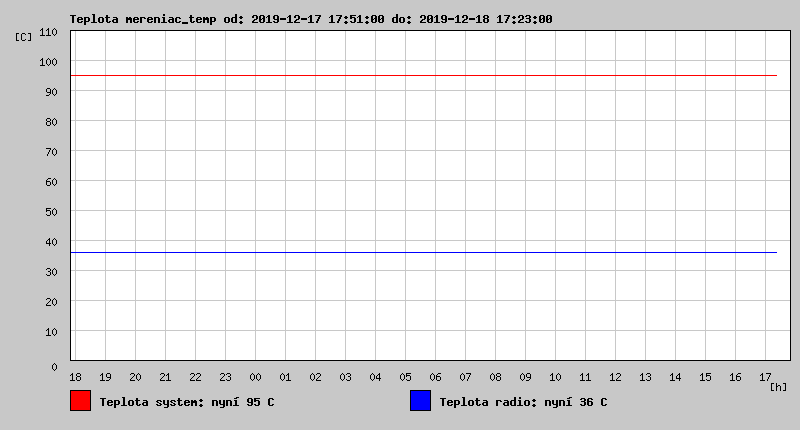Click the 100 y-axis value

(x=48, y=62)
